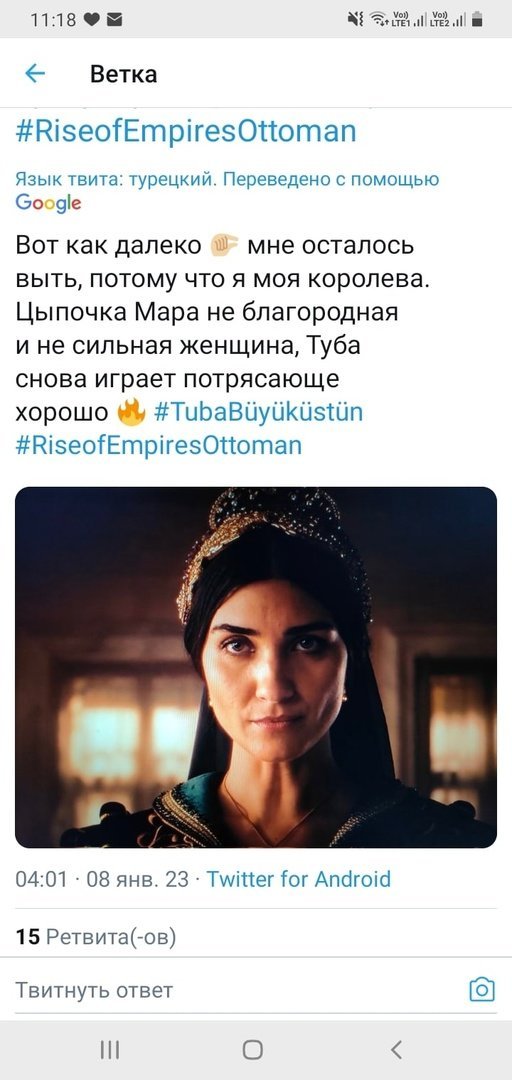Tap the Android recent apps icon
The image size is (512, 1080).
(110, 1049)
